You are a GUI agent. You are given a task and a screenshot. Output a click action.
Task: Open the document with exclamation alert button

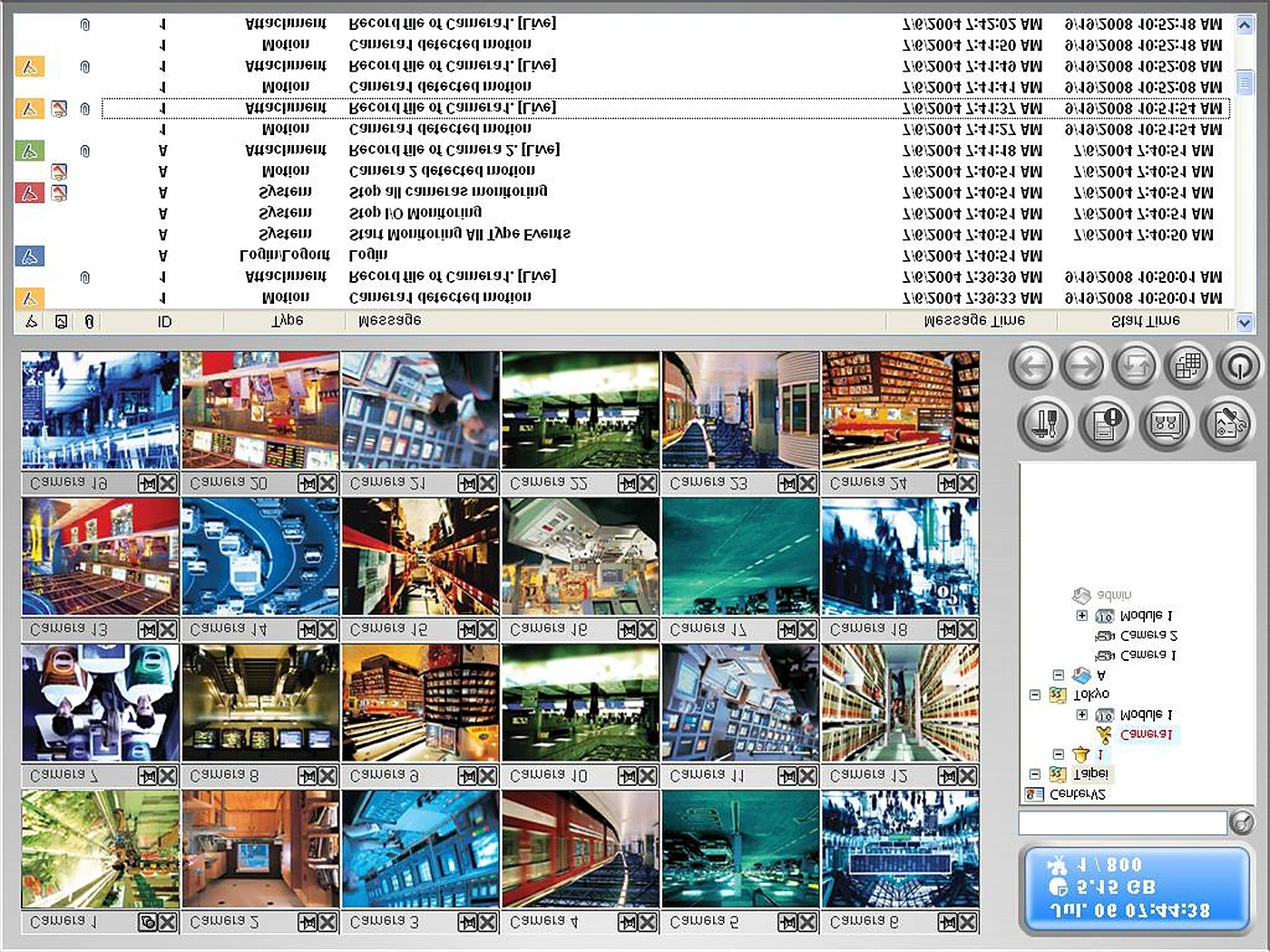tap(1105, 423)
